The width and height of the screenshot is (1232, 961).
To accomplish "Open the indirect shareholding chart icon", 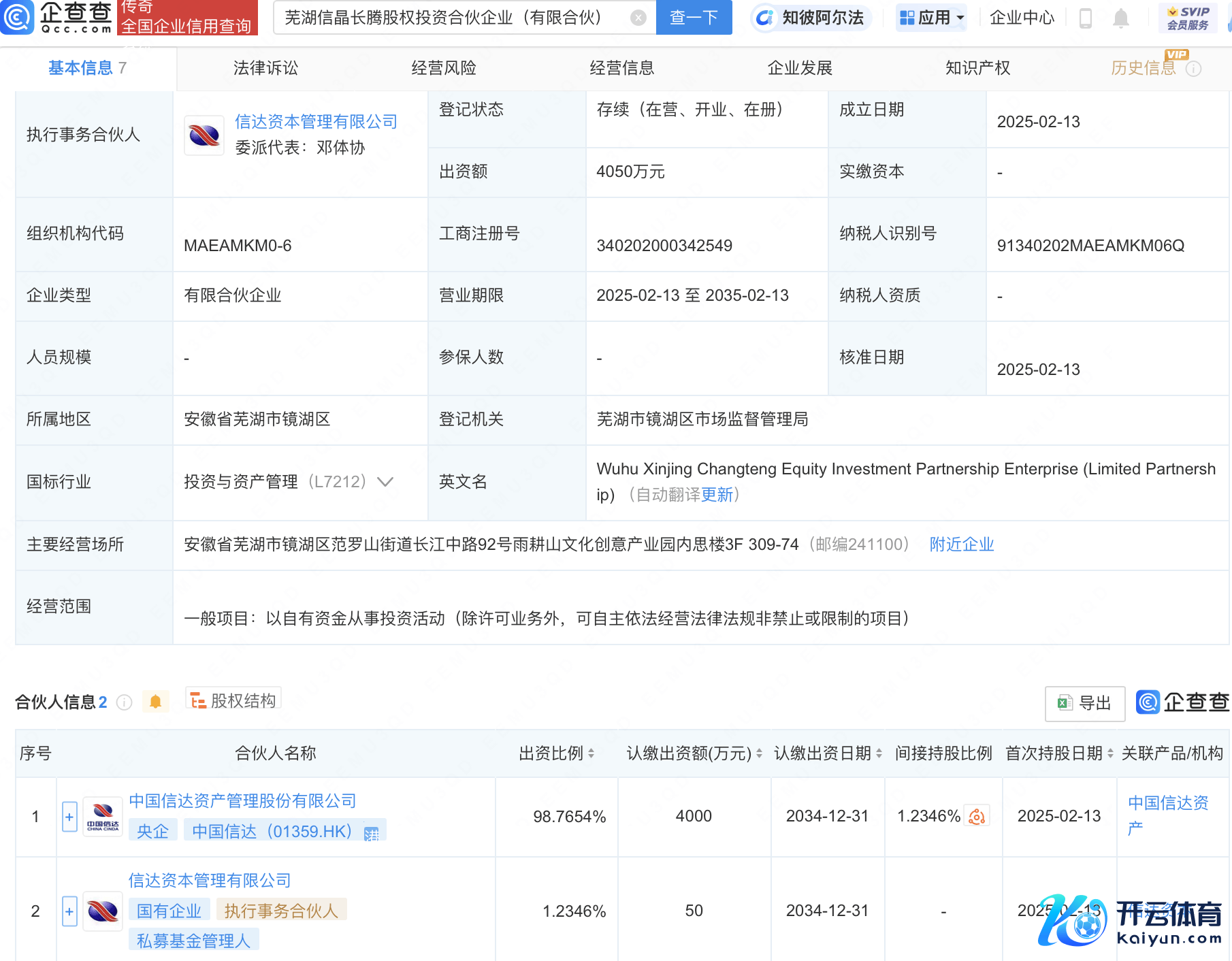I will coord(977,817).
